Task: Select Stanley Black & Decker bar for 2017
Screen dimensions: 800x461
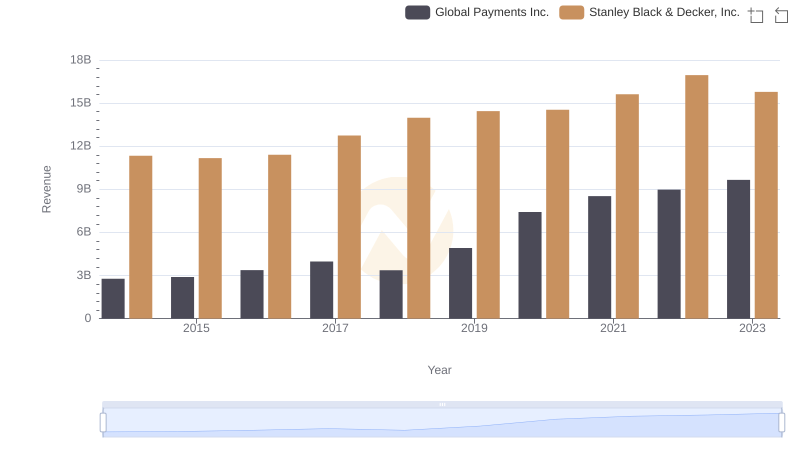Action: [x=349, y=227]
